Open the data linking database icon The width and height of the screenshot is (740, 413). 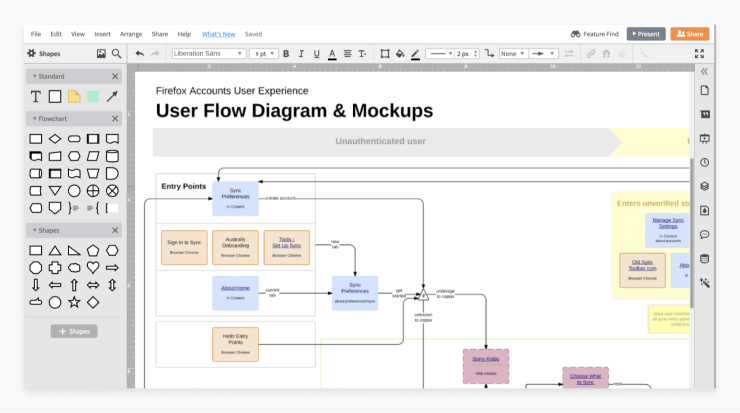(705, 259)
